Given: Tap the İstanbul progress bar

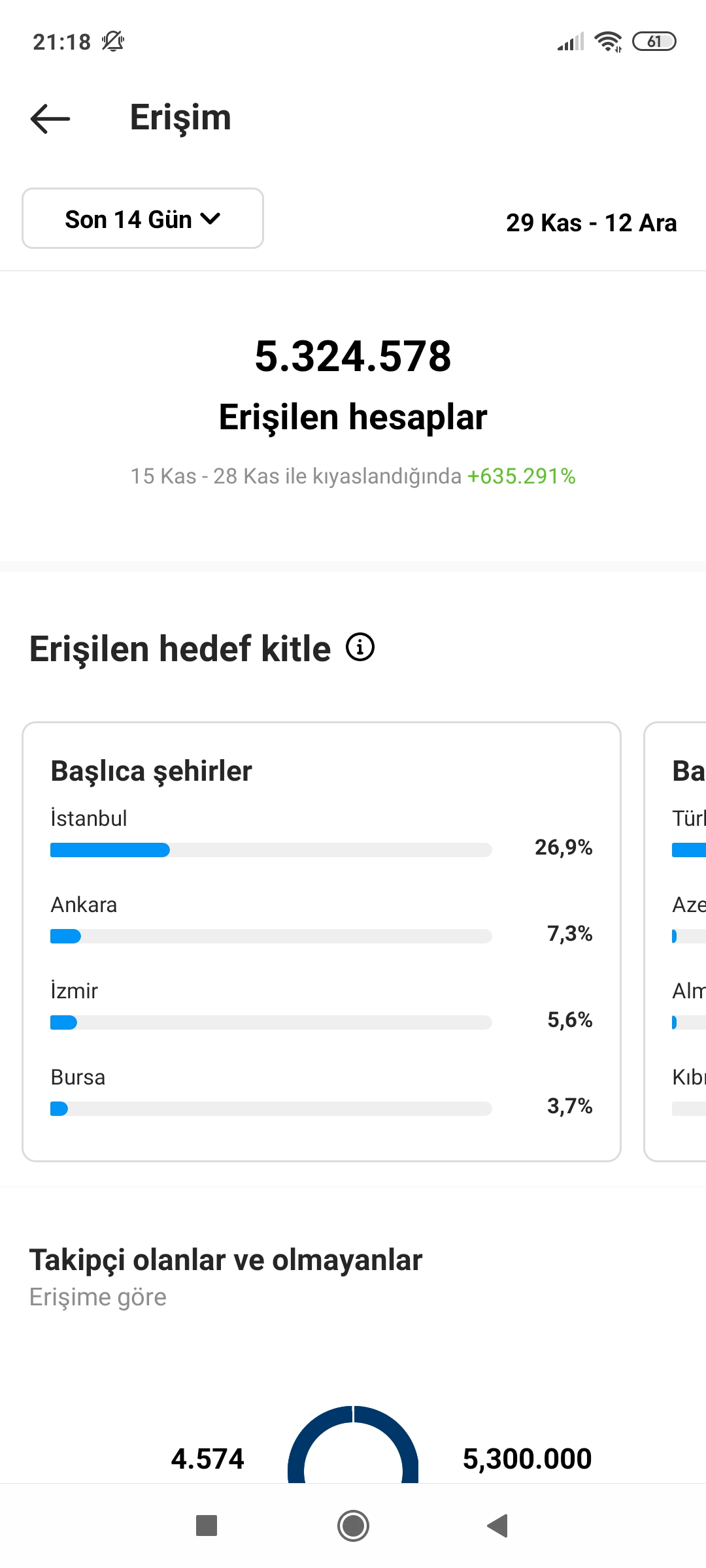Looking at the screenshot, I should click(x=271, y=850).
